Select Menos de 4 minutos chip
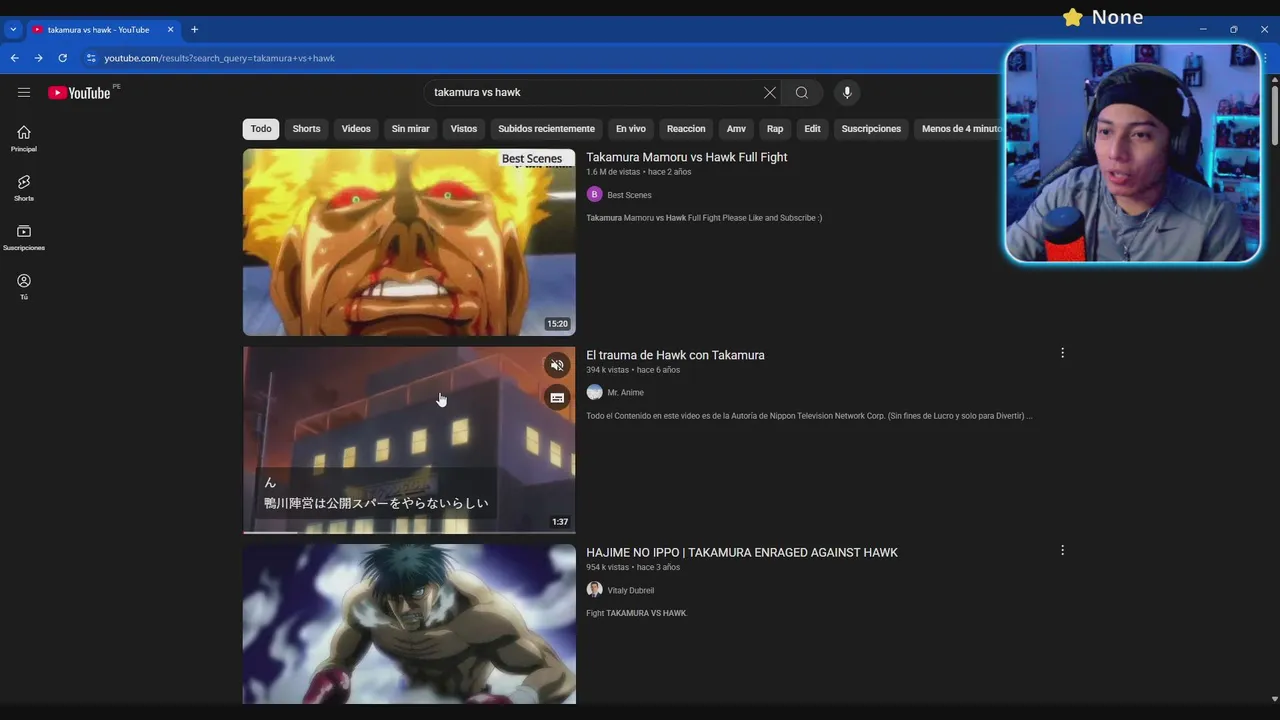 [961, 129]
